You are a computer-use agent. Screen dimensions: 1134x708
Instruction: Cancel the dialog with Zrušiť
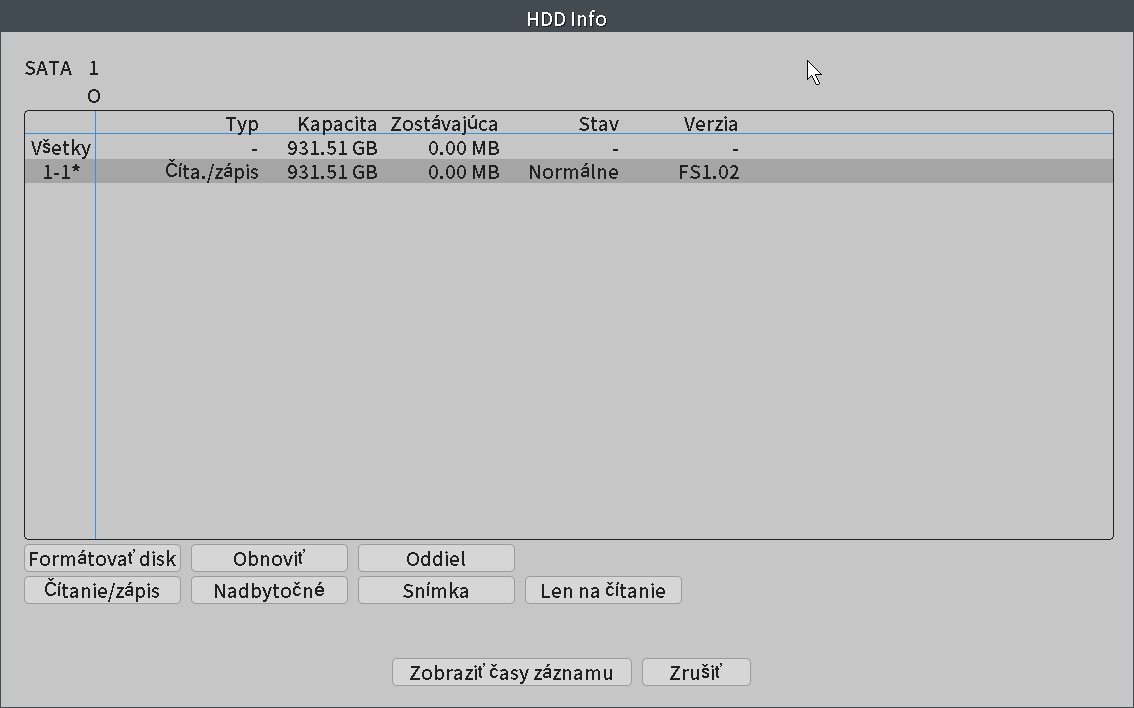coord(696,672)
